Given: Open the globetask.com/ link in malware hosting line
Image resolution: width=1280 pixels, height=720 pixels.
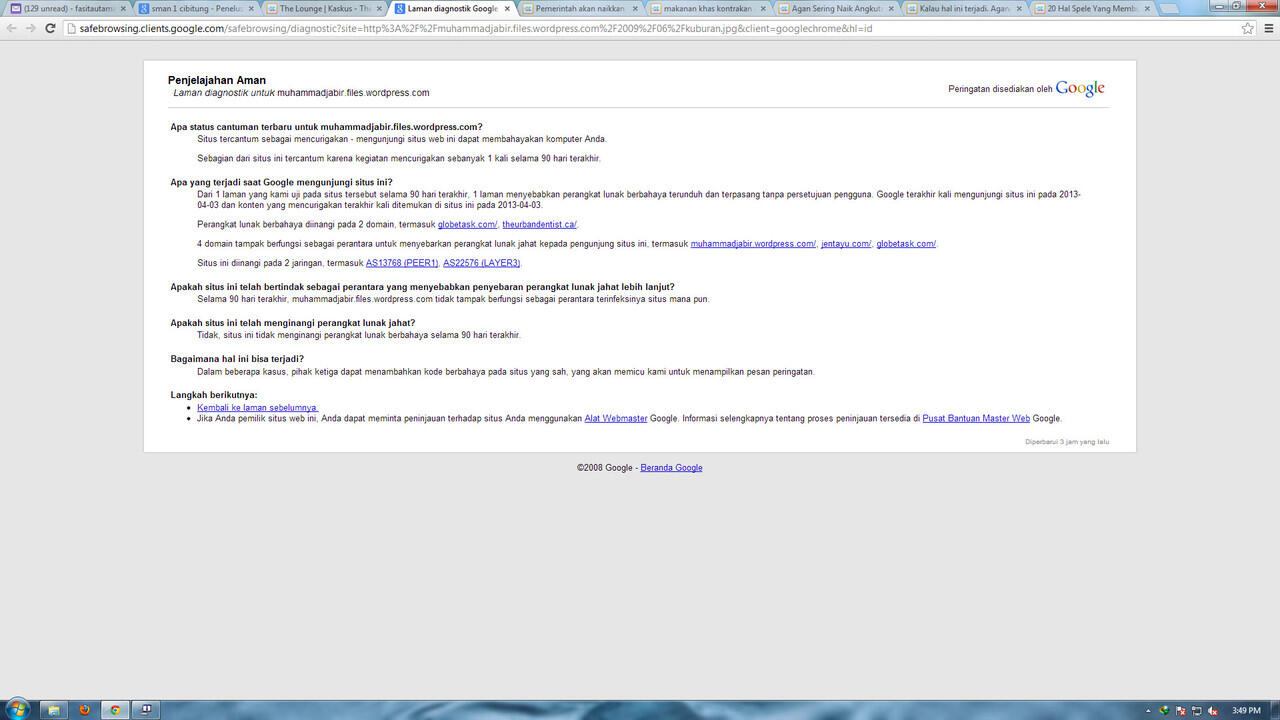Looking at the screenshot, I should pos(467,224).
